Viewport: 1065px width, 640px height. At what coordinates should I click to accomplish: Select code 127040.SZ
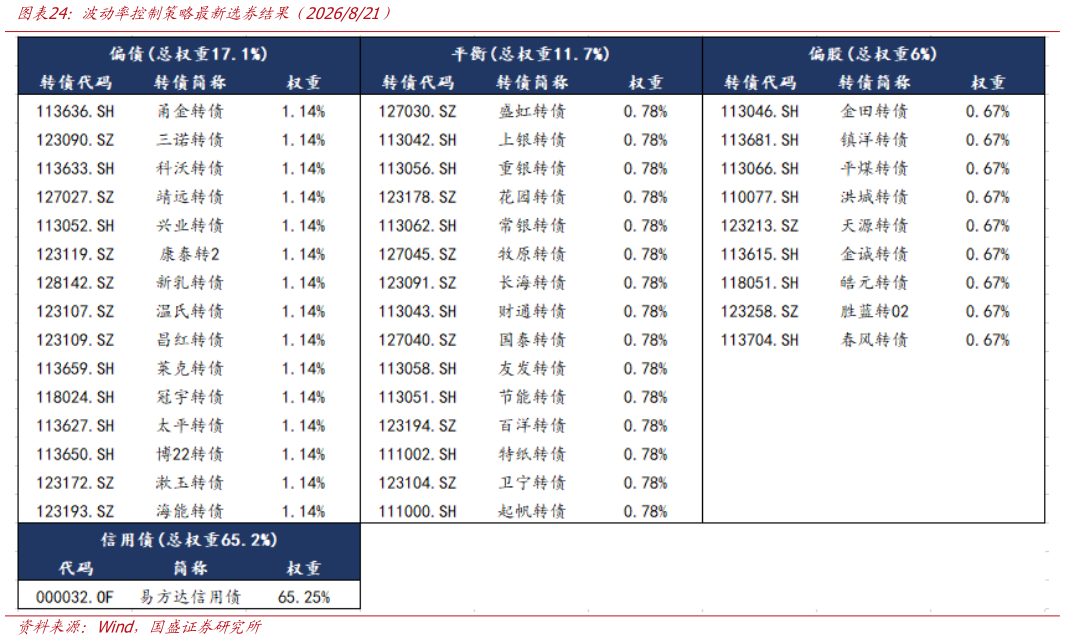(x=418, y=340)
